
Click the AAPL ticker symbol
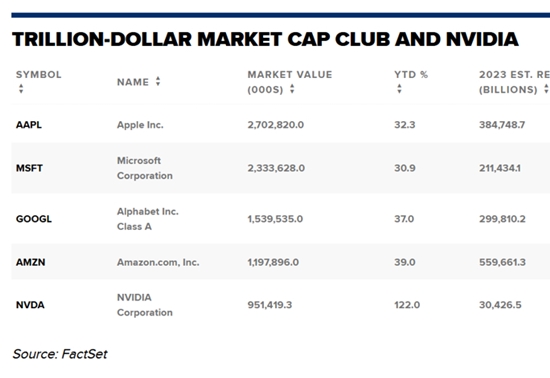(29, 125)
